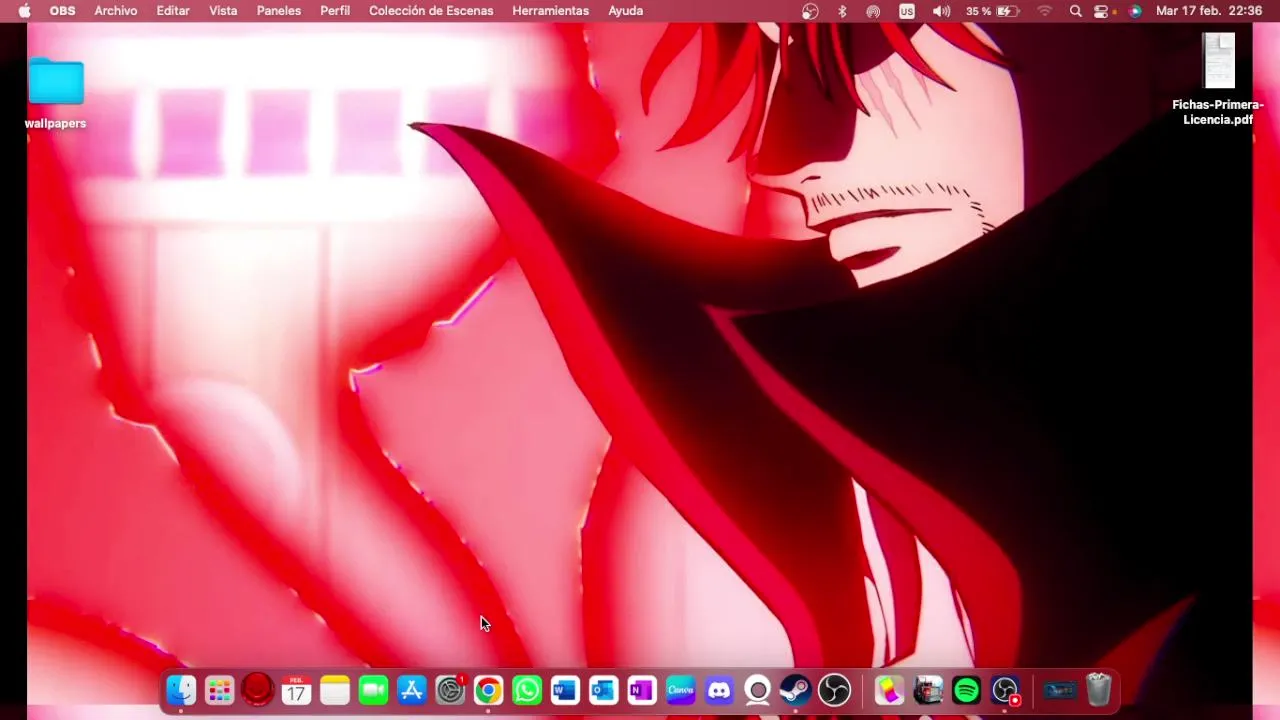This screenshot has height=720, width=1280.
Task: Open the Perfil menu
Action: point(335,11)
